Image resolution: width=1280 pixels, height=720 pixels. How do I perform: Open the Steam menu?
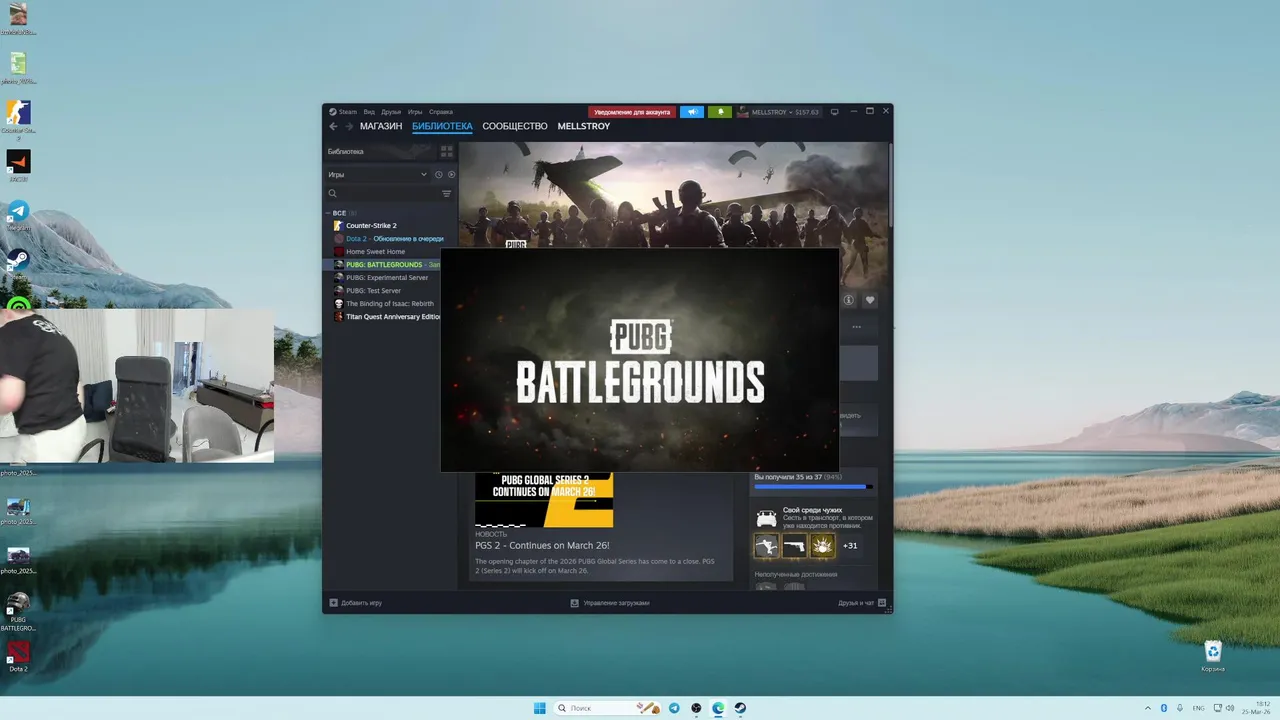click(x=347, y=112)
